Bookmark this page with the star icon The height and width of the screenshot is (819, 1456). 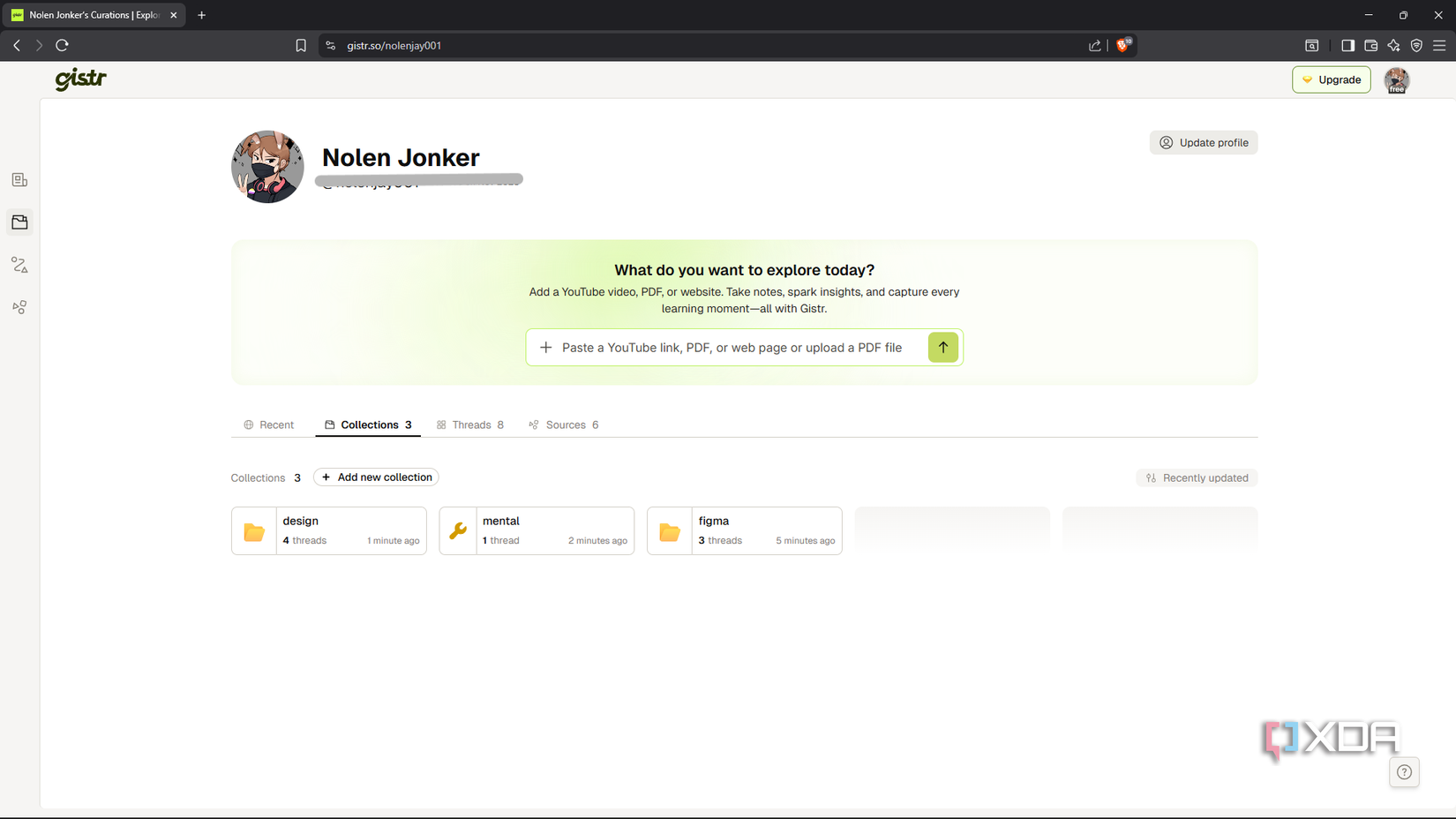click(301, 45)
